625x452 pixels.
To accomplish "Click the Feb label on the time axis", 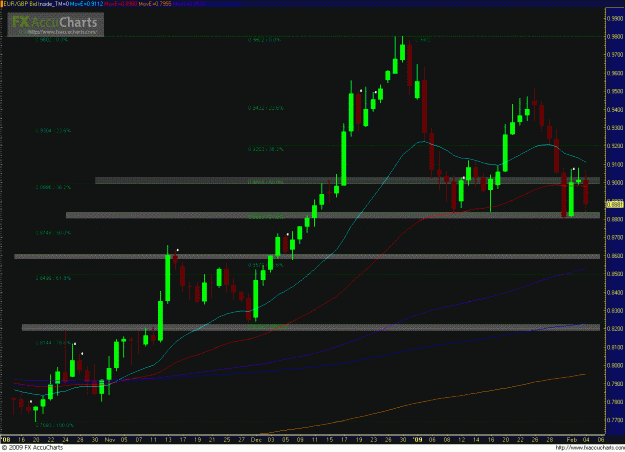I will 572,440.
